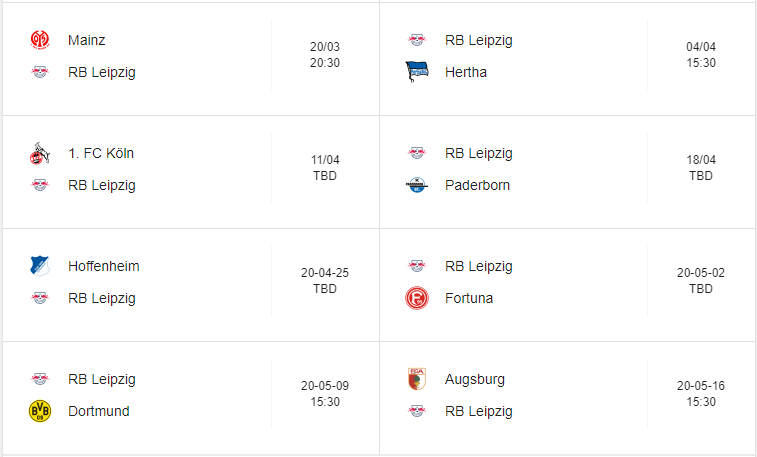Viewport: 757px width, 457px height.
Task: Open the Hertha team link
Action: pyautogui.click(x=465, y=72)
